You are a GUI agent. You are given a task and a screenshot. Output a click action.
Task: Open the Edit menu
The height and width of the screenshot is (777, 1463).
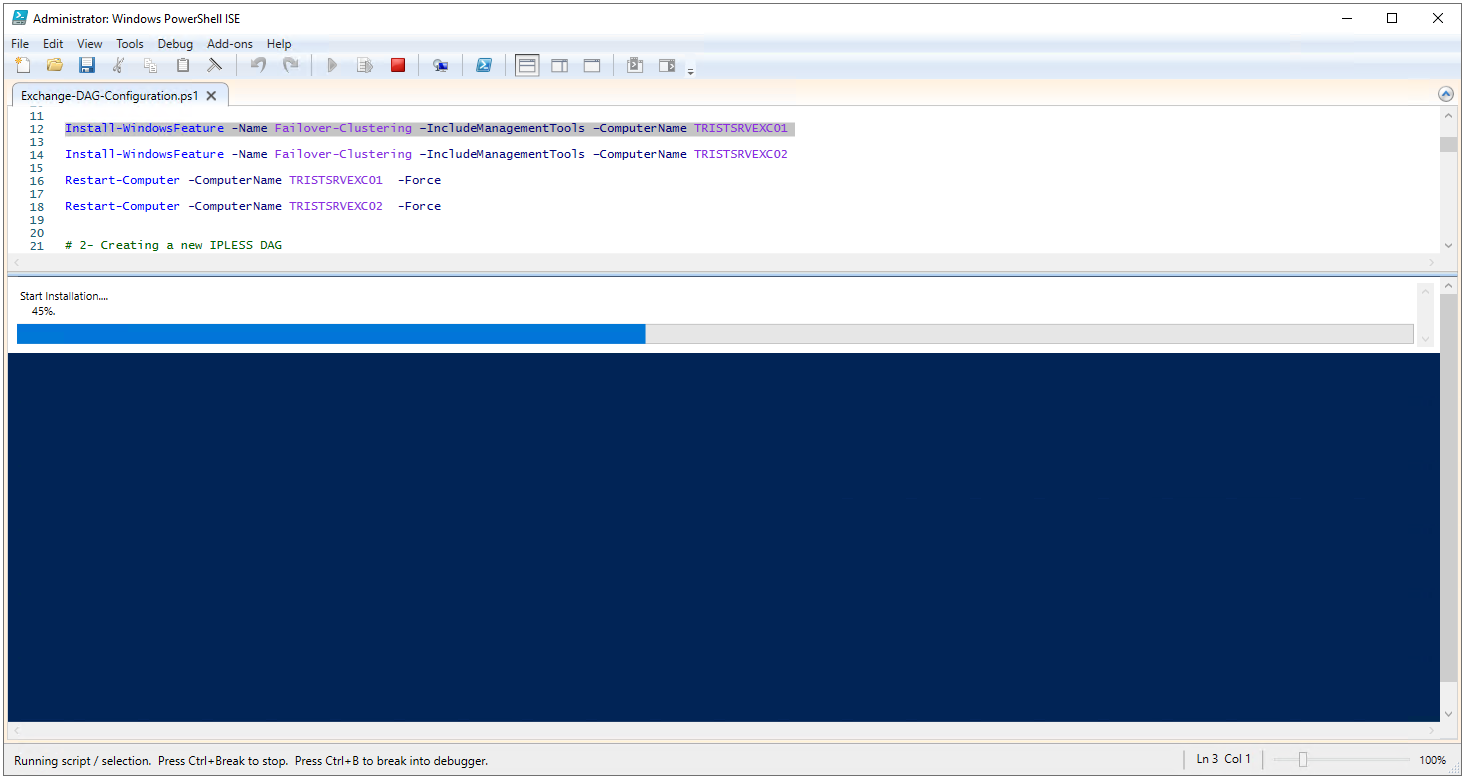(53, 44)
